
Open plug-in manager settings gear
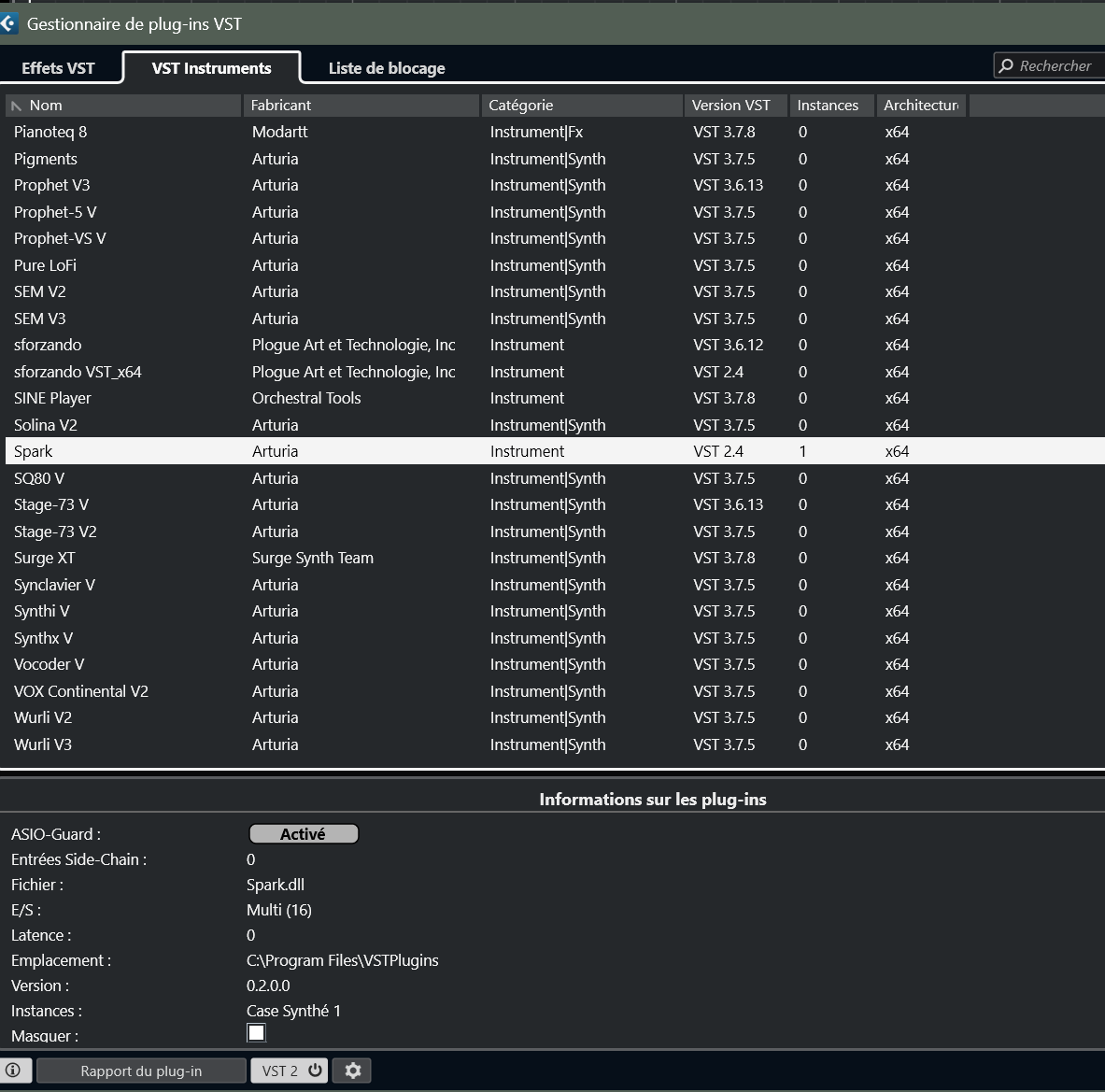(352, 1071)
